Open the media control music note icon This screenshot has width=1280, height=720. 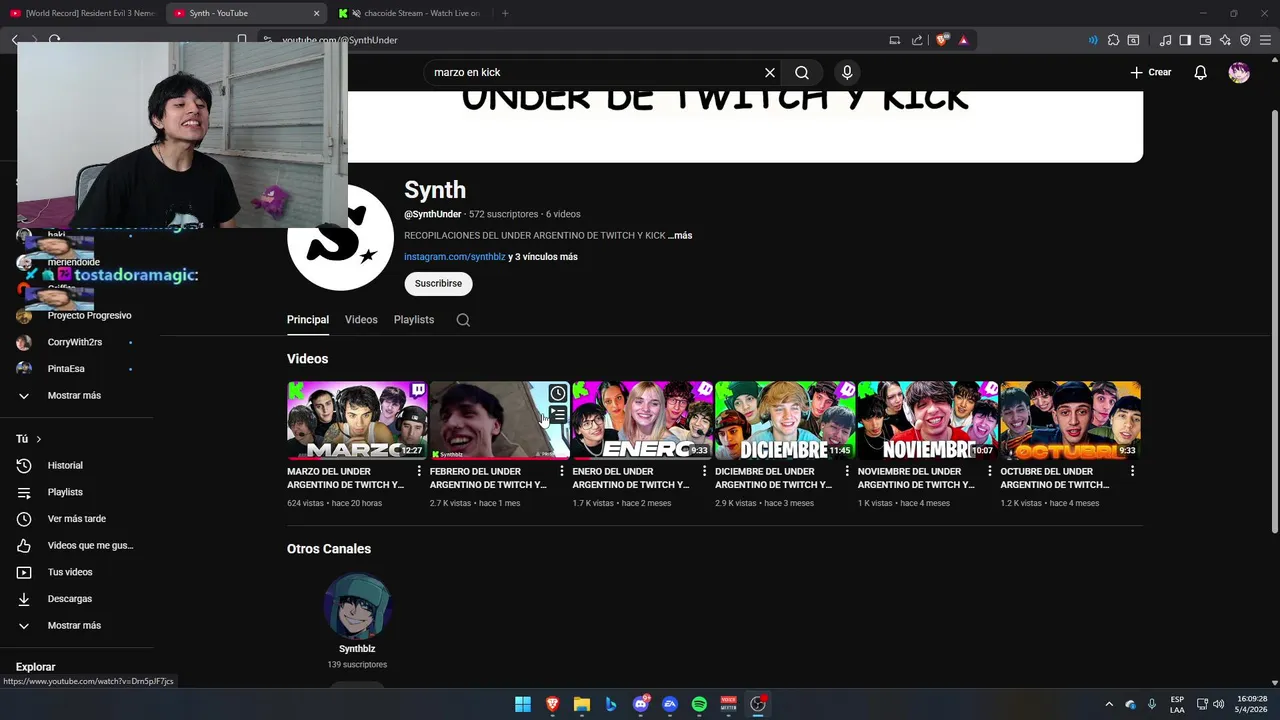1165,40
